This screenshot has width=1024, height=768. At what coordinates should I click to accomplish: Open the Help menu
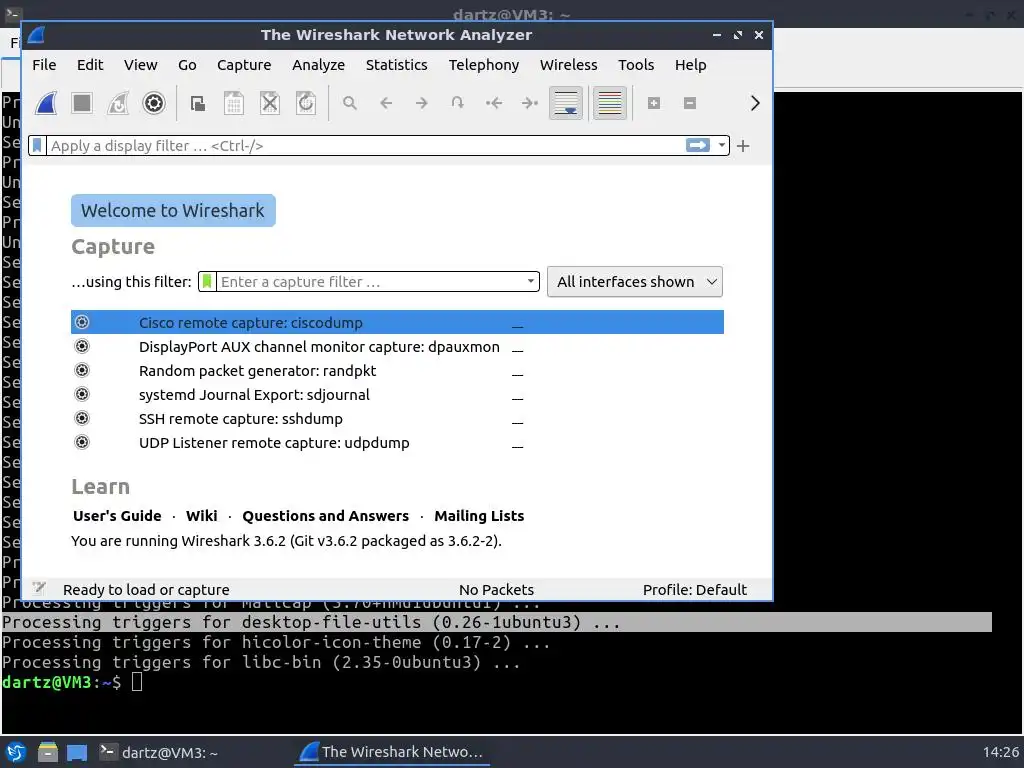[x=690, y=65]
